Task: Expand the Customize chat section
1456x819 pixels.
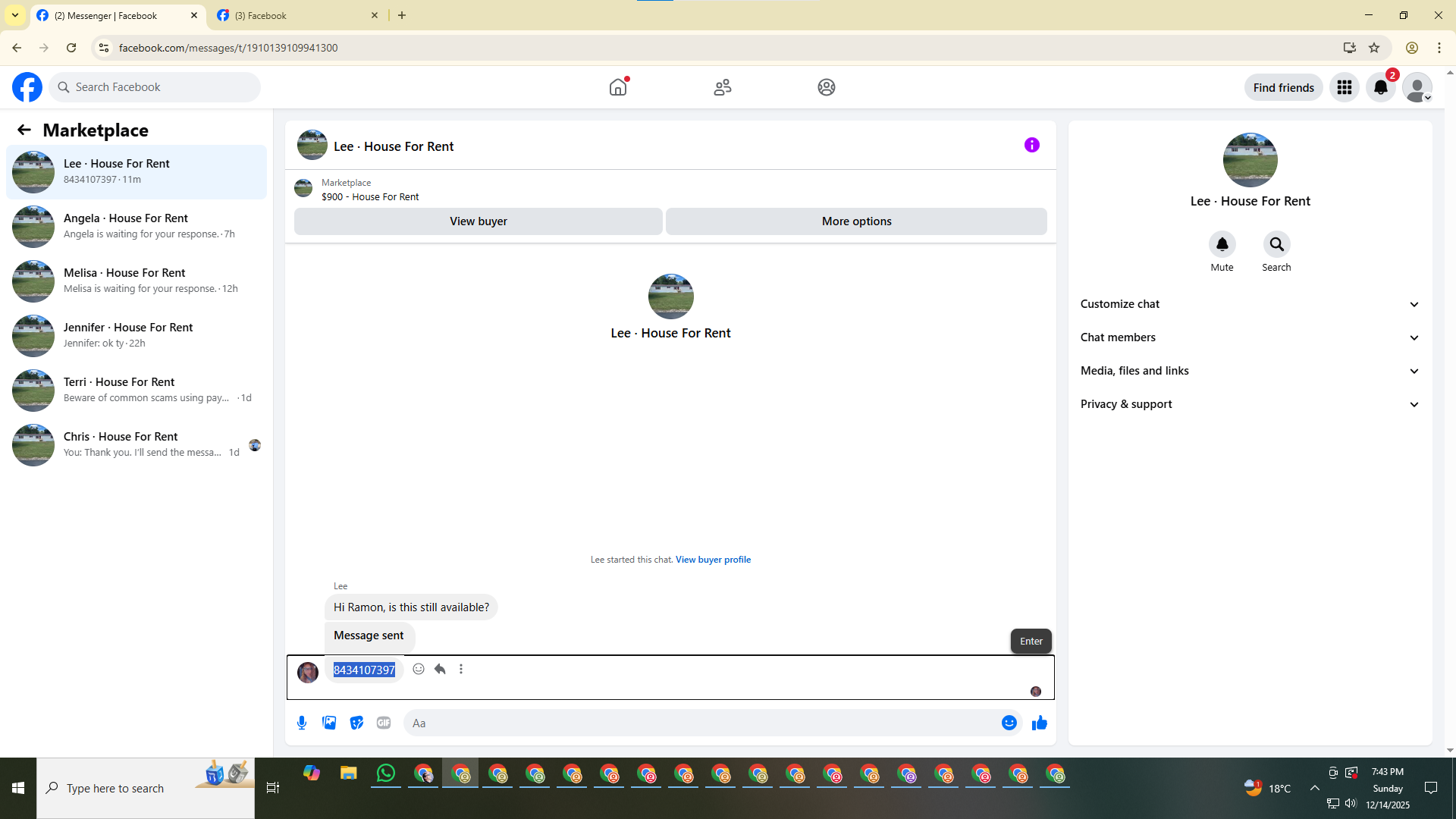Action: click(1250, 304)
